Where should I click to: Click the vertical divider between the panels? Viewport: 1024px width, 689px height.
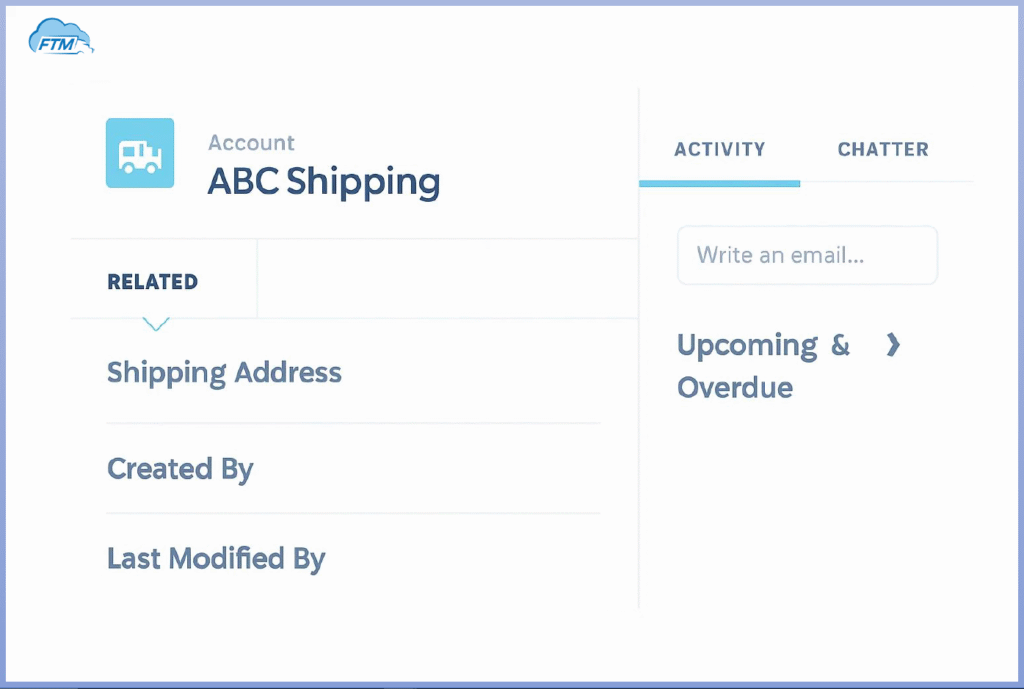639,400
